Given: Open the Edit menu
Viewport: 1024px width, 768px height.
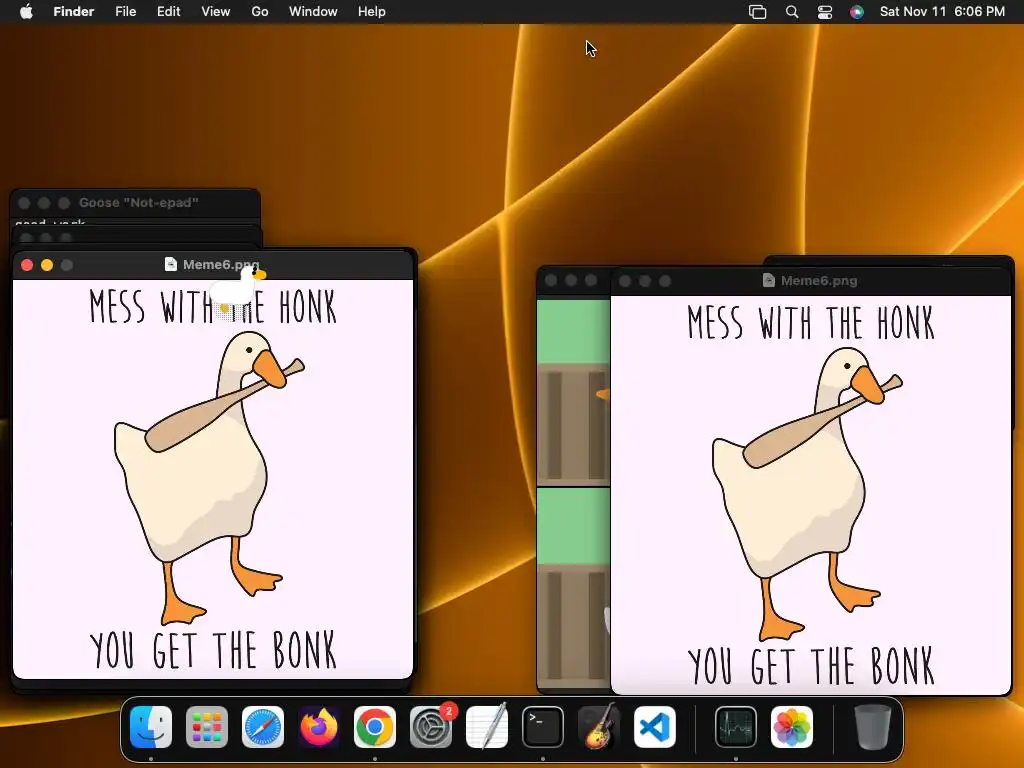Looking at the screenshot, I should click(168, 12).
